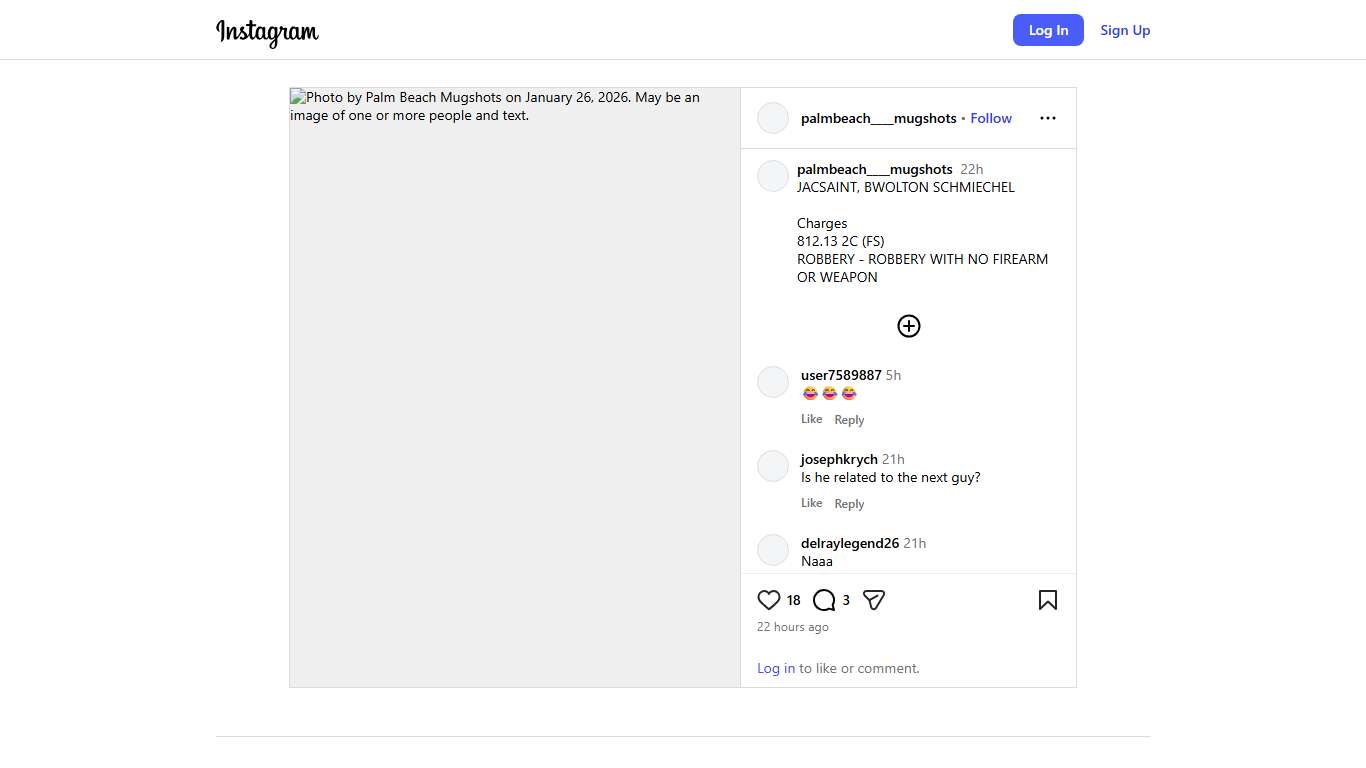Open the three-dot more options menu
The height and width of the screenshot is (768, 1366).
coord(1047,118)
